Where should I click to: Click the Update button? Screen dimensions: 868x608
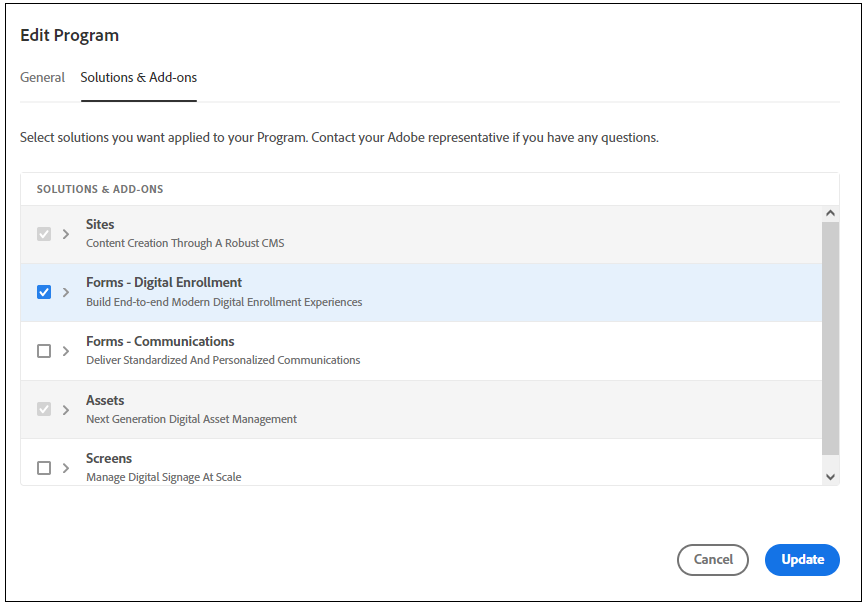pos(802,559)
